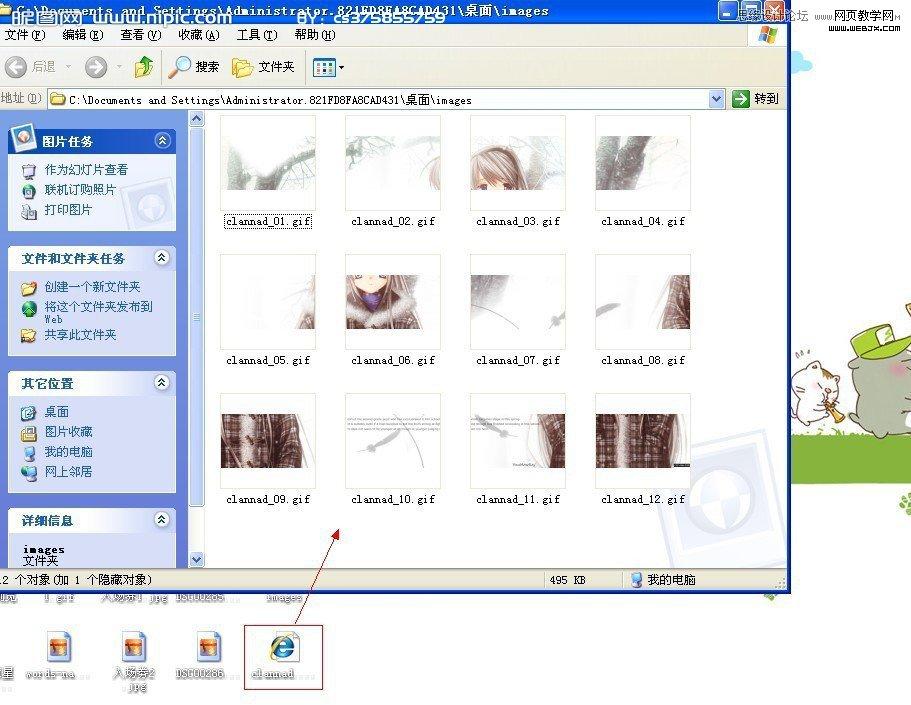Screen dimensions: 911x705
Task: Select thumbnail clannad_03.gif
Action: pyautogui.click(x=518, y=163)
